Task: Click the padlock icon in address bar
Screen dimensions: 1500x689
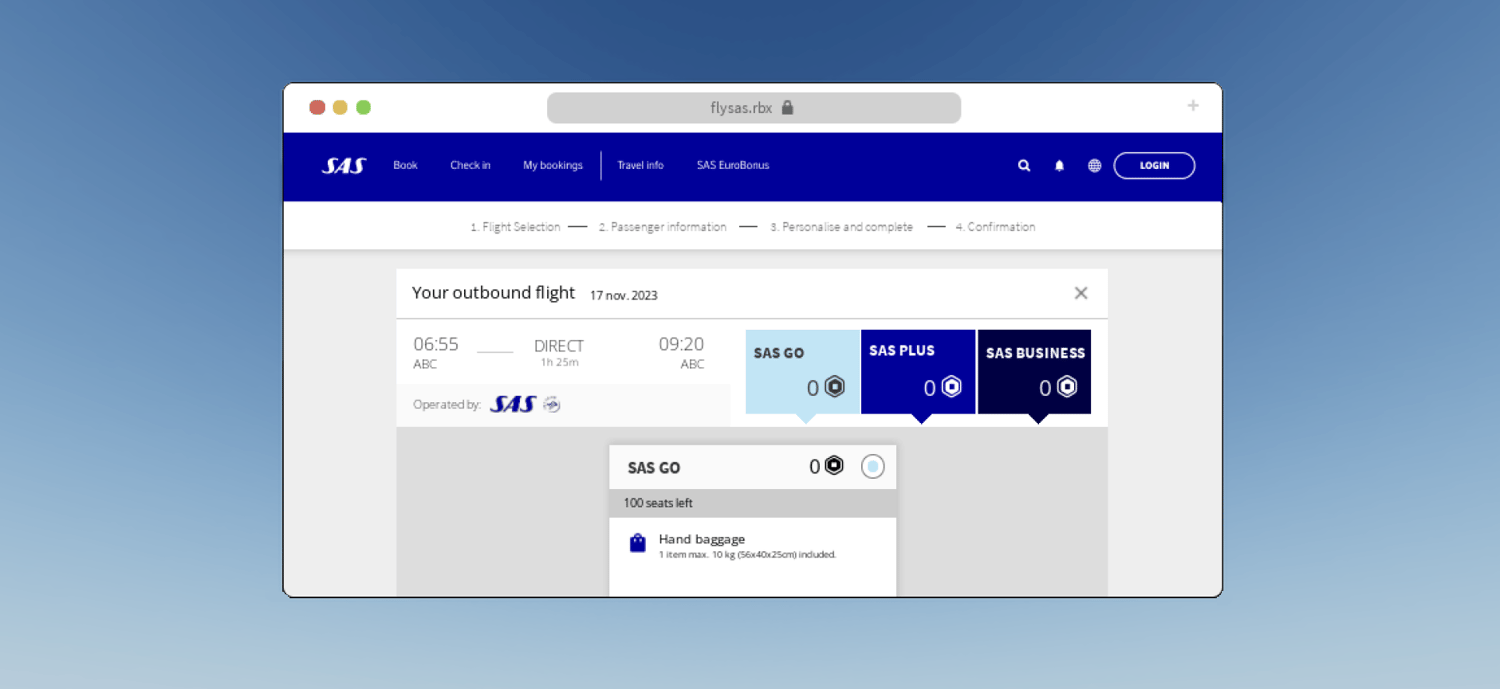Action: pyautogui.click(x=787, y=107)
